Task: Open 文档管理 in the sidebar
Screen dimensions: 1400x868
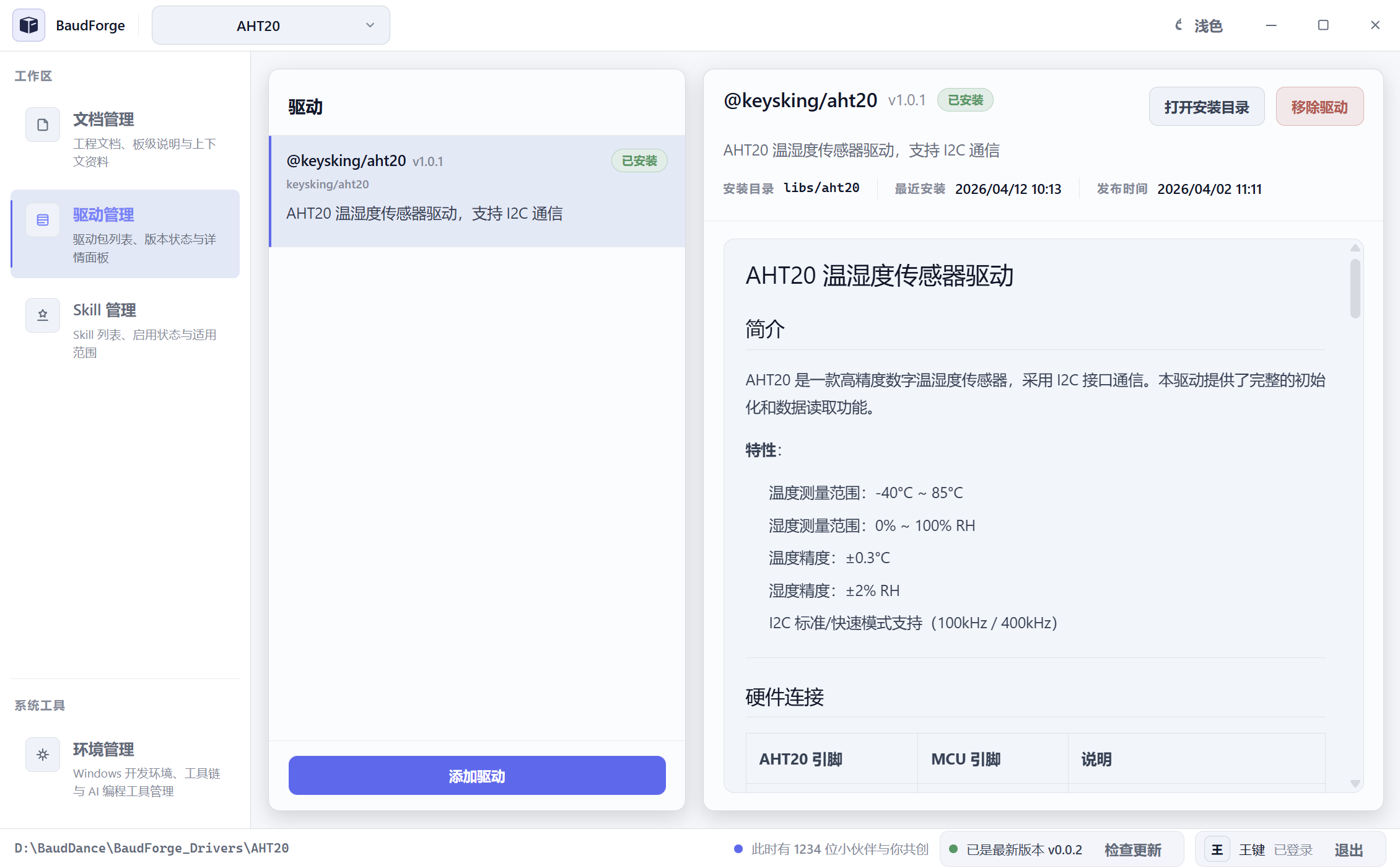Action: [125, 139]
